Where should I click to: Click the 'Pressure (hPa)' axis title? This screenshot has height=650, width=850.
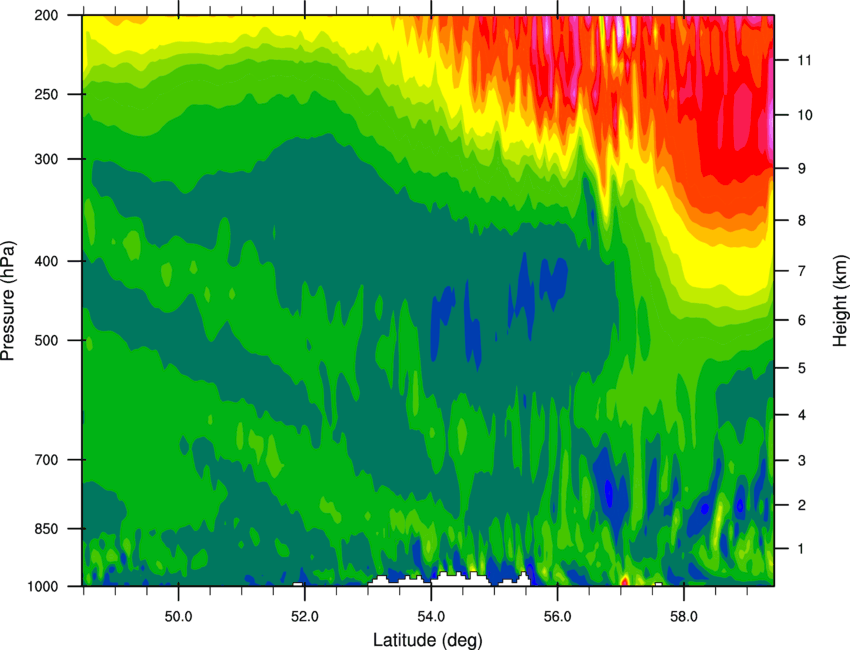[x=8, y=301]
